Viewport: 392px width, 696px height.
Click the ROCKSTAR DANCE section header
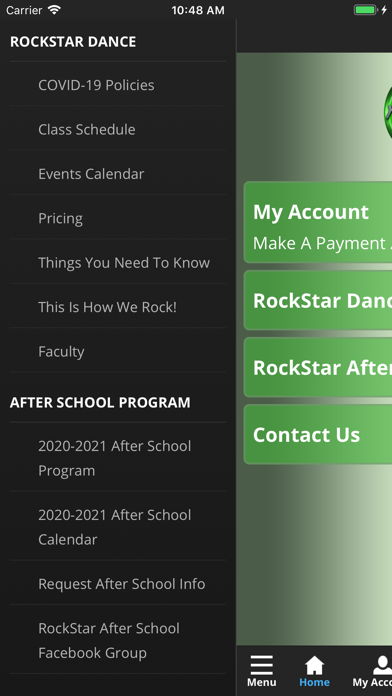point(73,42)
